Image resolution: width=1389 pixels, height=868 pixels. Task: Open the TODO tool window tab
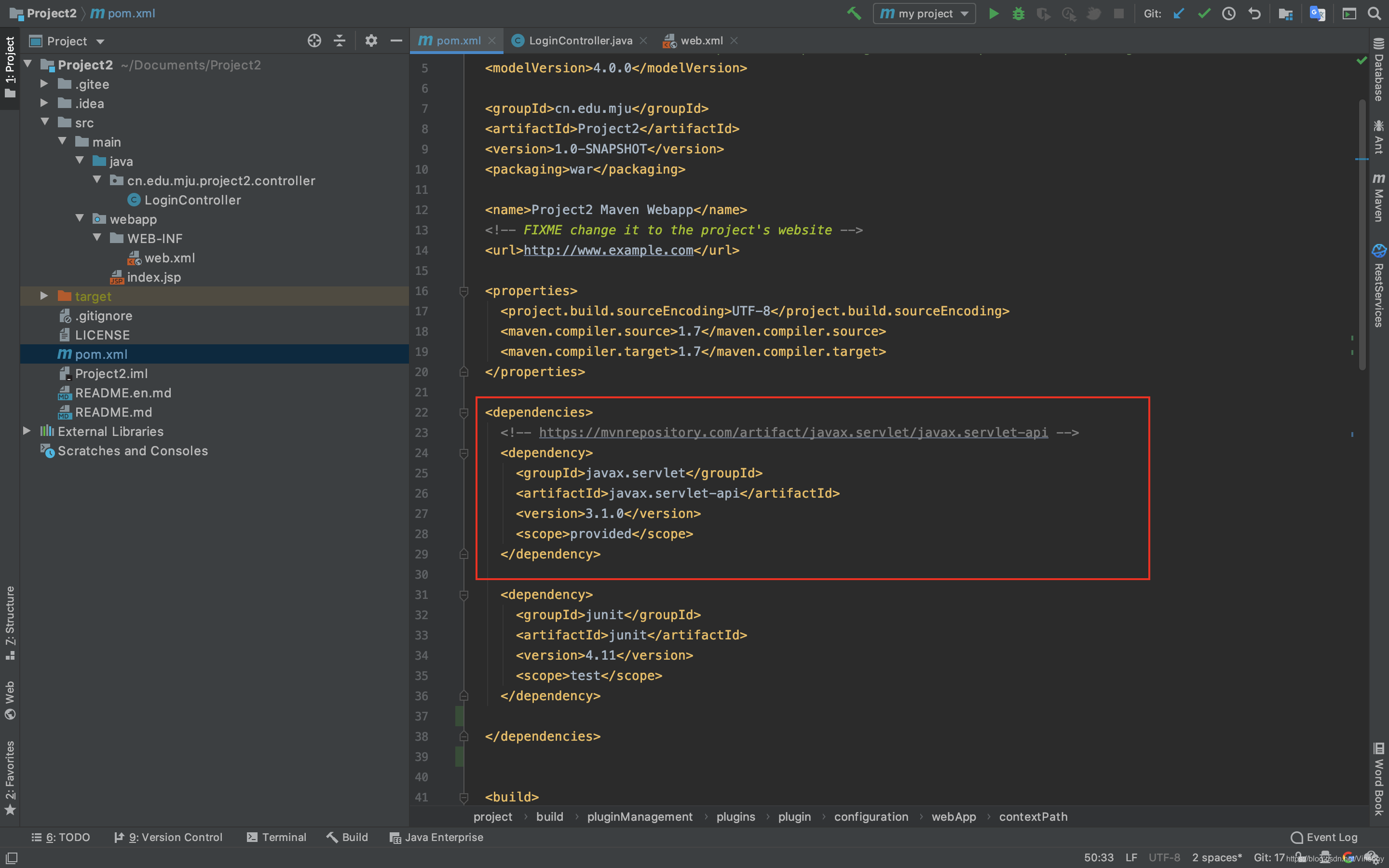tap(60, 838)
